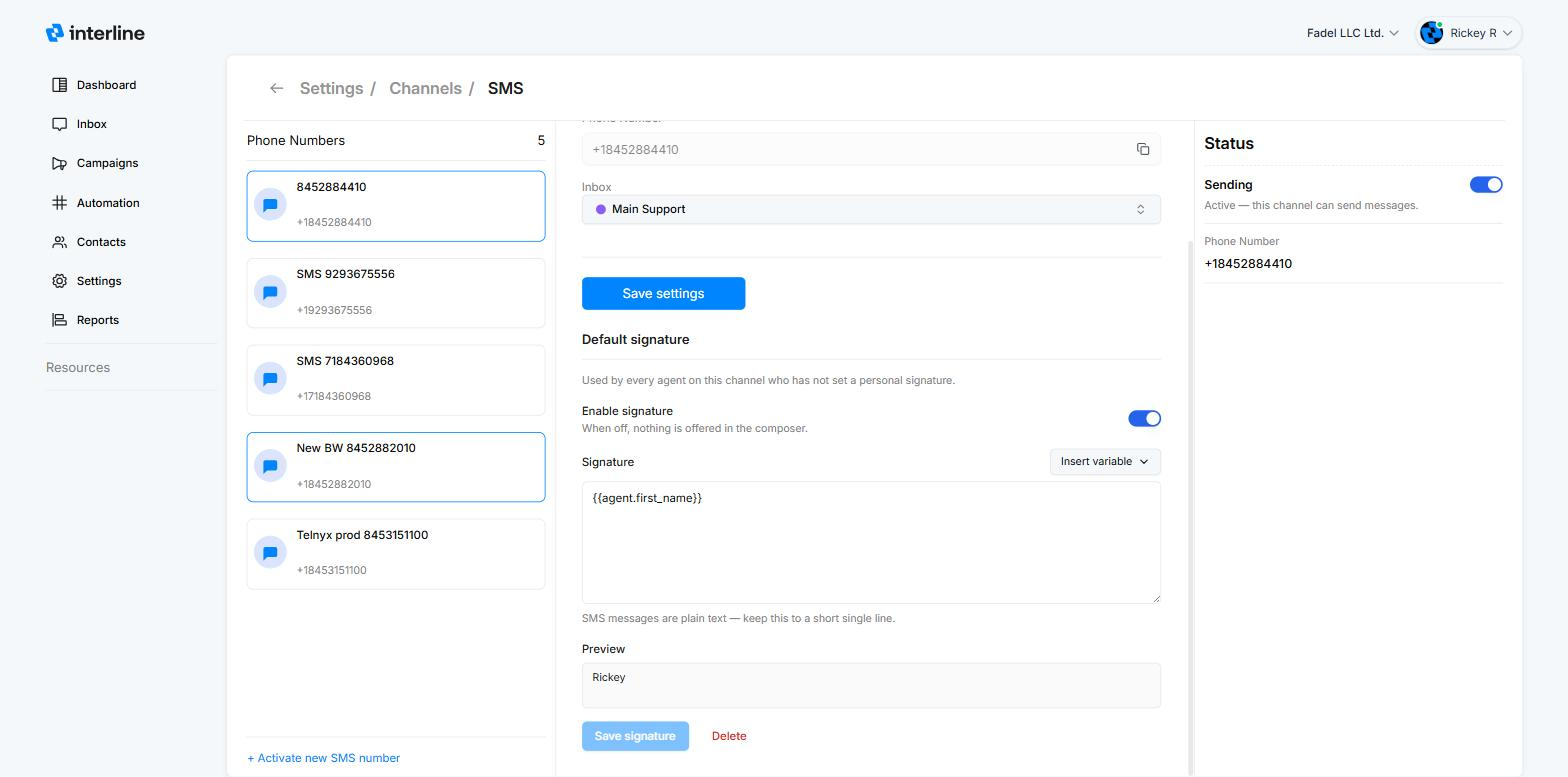Toggle the Sending status switch
The image size is (1568, 777).
(x=1486, y=184)
